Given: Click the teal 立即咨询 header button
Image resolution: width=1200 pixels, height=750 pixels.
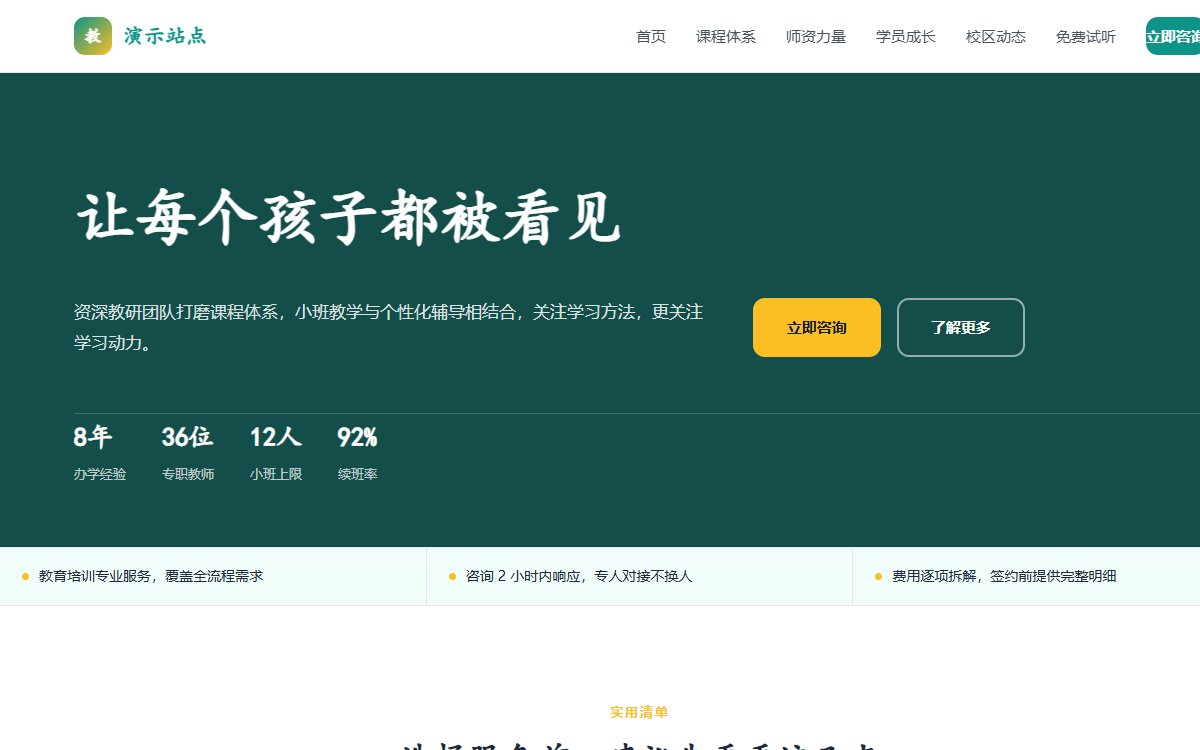Looking at the screenshot, I should coord(1173,36).
